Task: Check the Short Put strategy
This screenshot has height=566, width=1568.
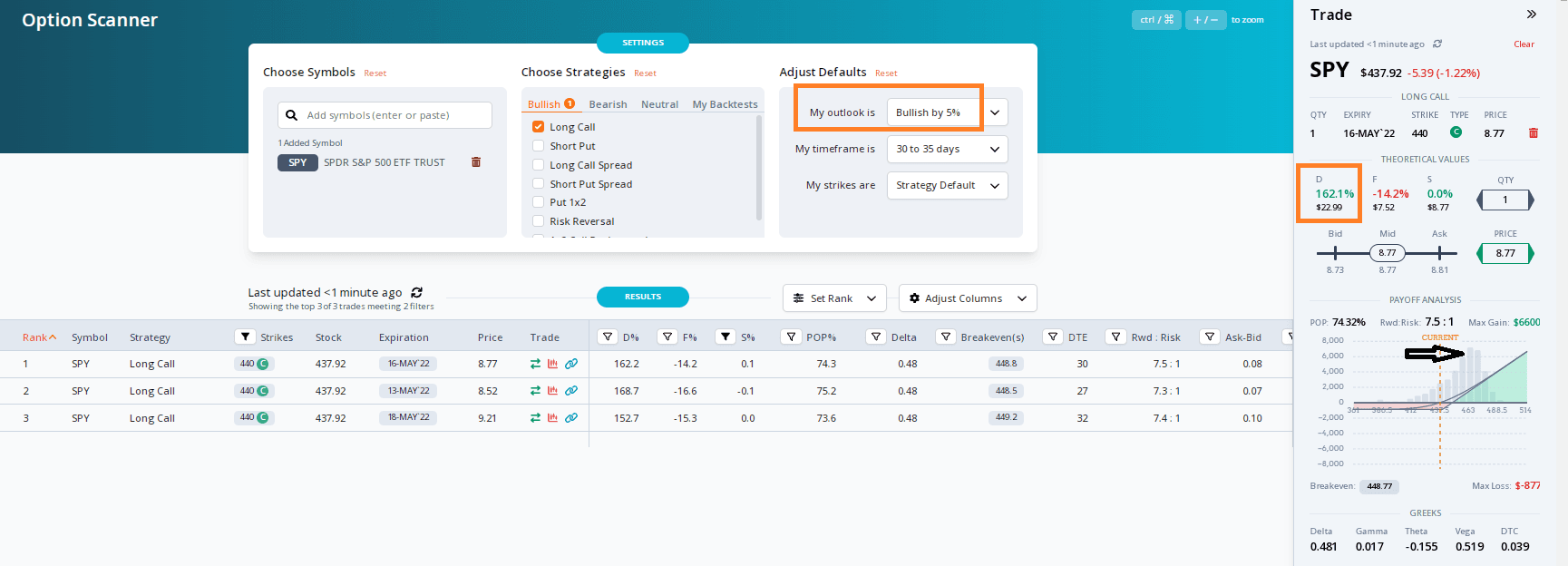Action: 538,146
